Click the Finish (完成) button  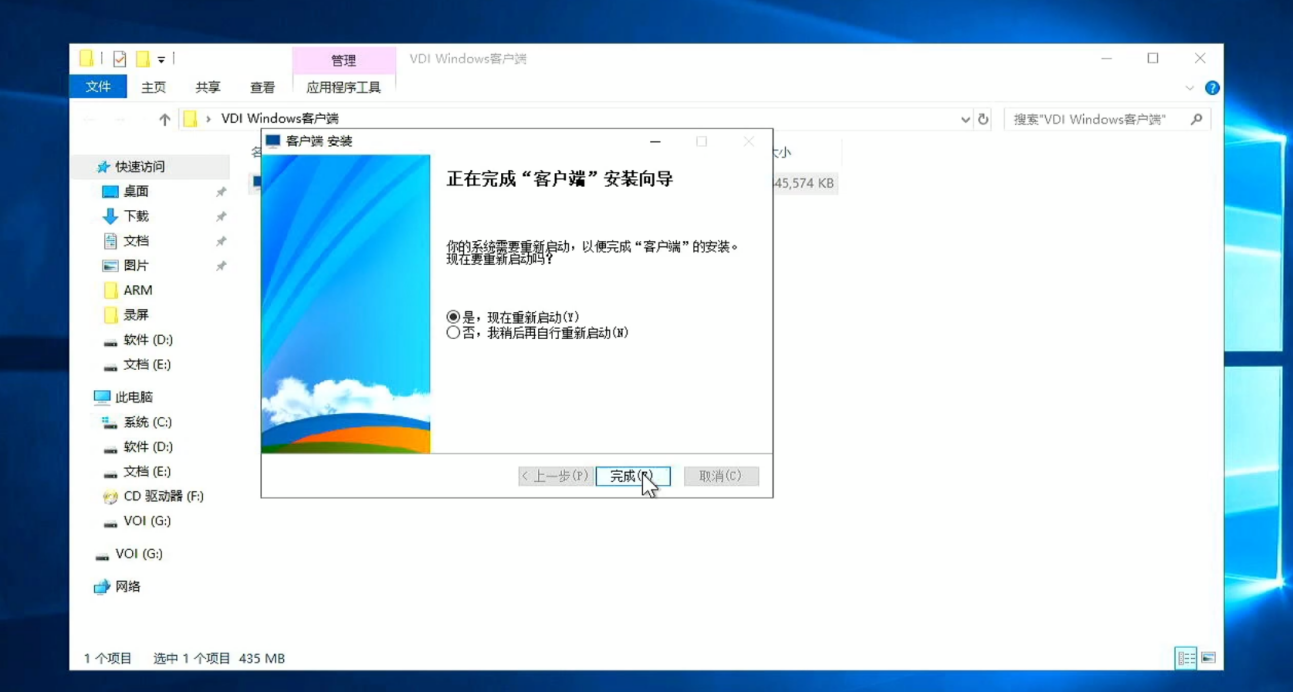[632, 476]
